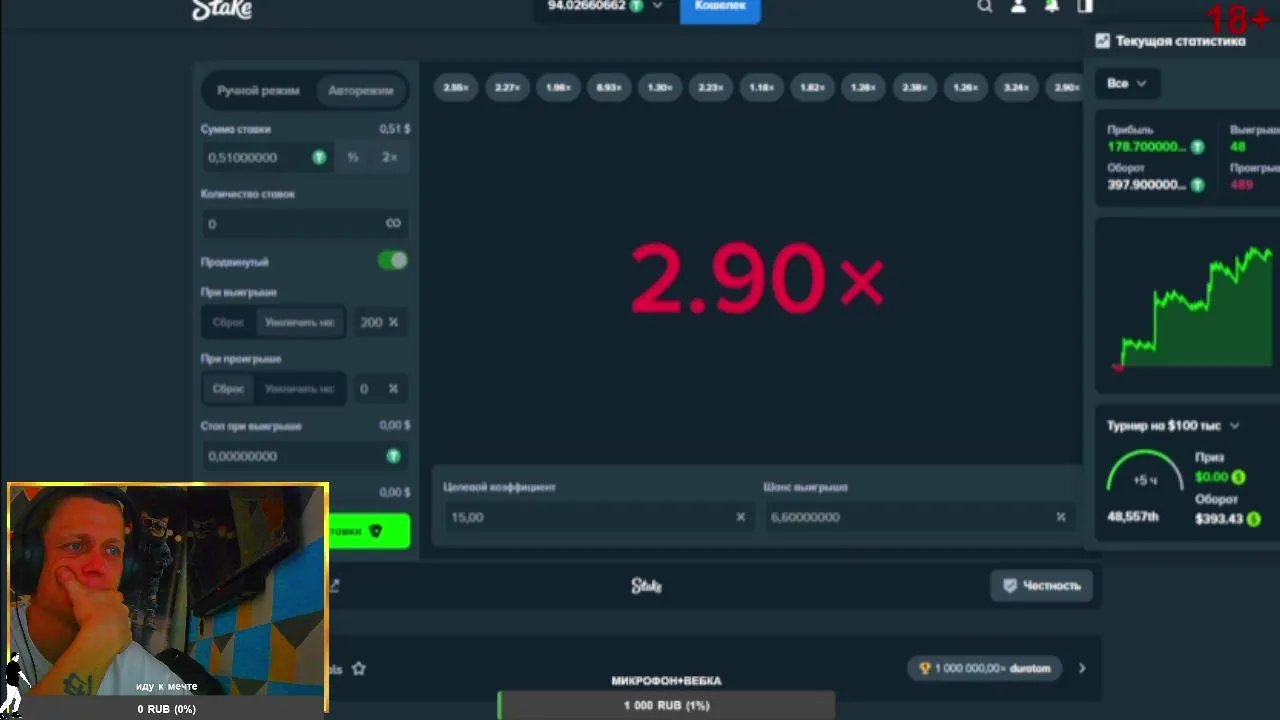The height and width of the screenshot is (720, 1280).
Task: Click the Стоп при выигрыше input field
Action: [x=304, y=456]
